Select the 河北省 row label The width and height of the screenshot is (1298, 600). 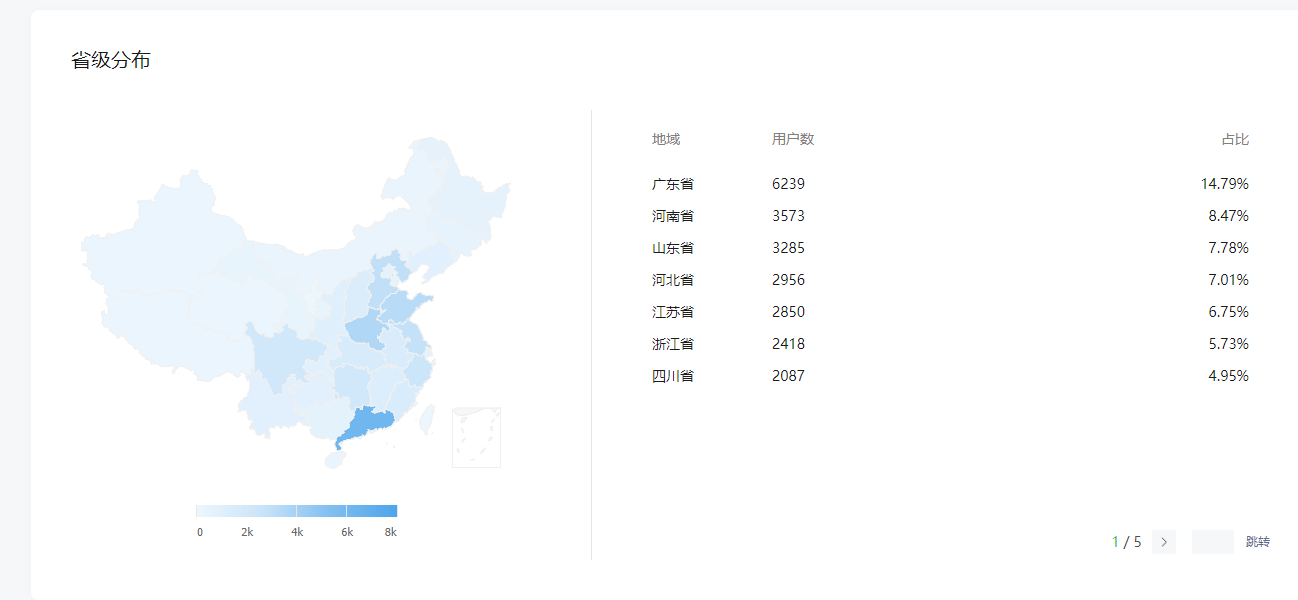pyautogui.click(x=673, y=280)
